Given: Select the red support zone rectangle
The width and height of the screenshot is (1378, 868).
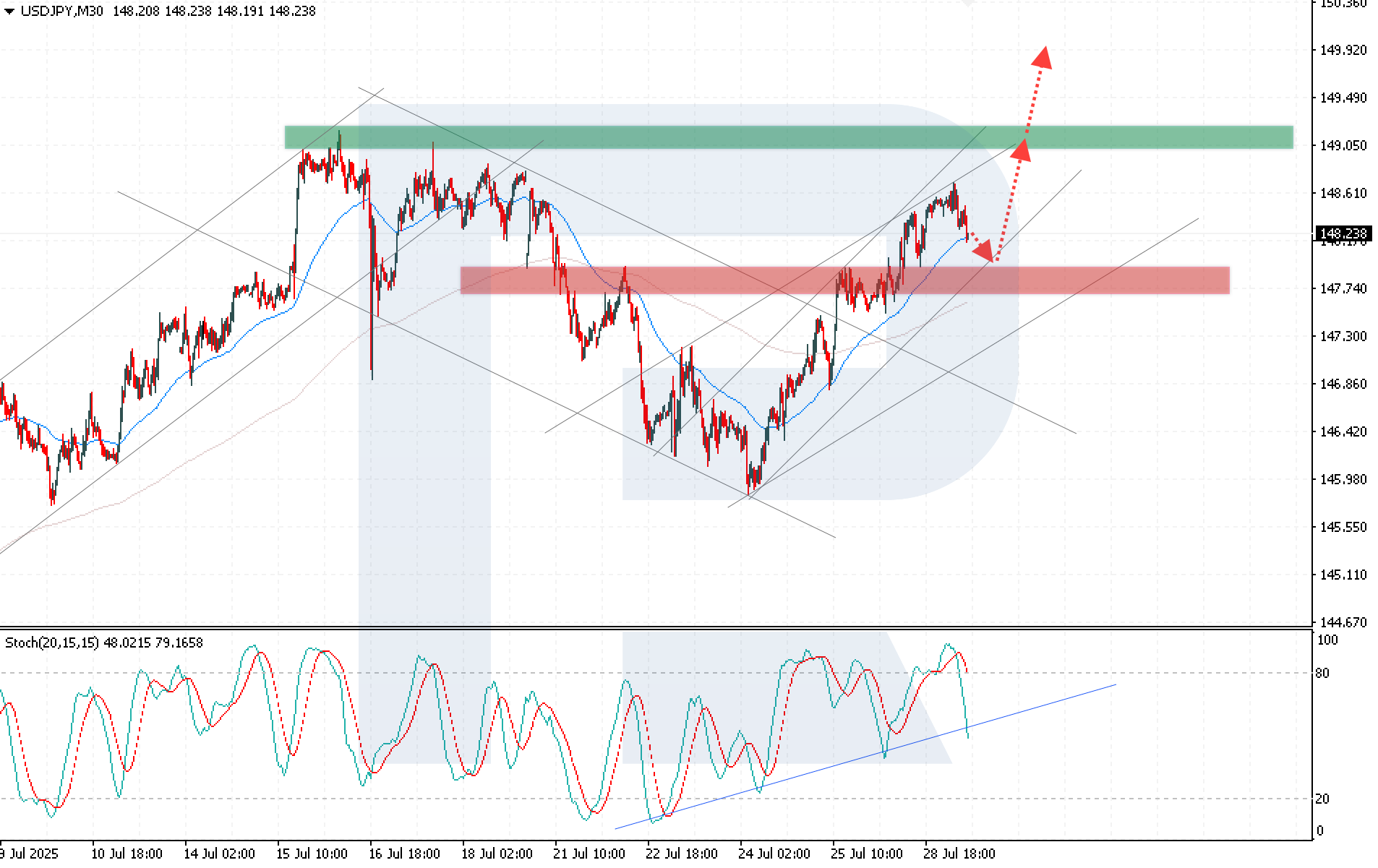Looking at the screenshot, I should pos(844,280).
